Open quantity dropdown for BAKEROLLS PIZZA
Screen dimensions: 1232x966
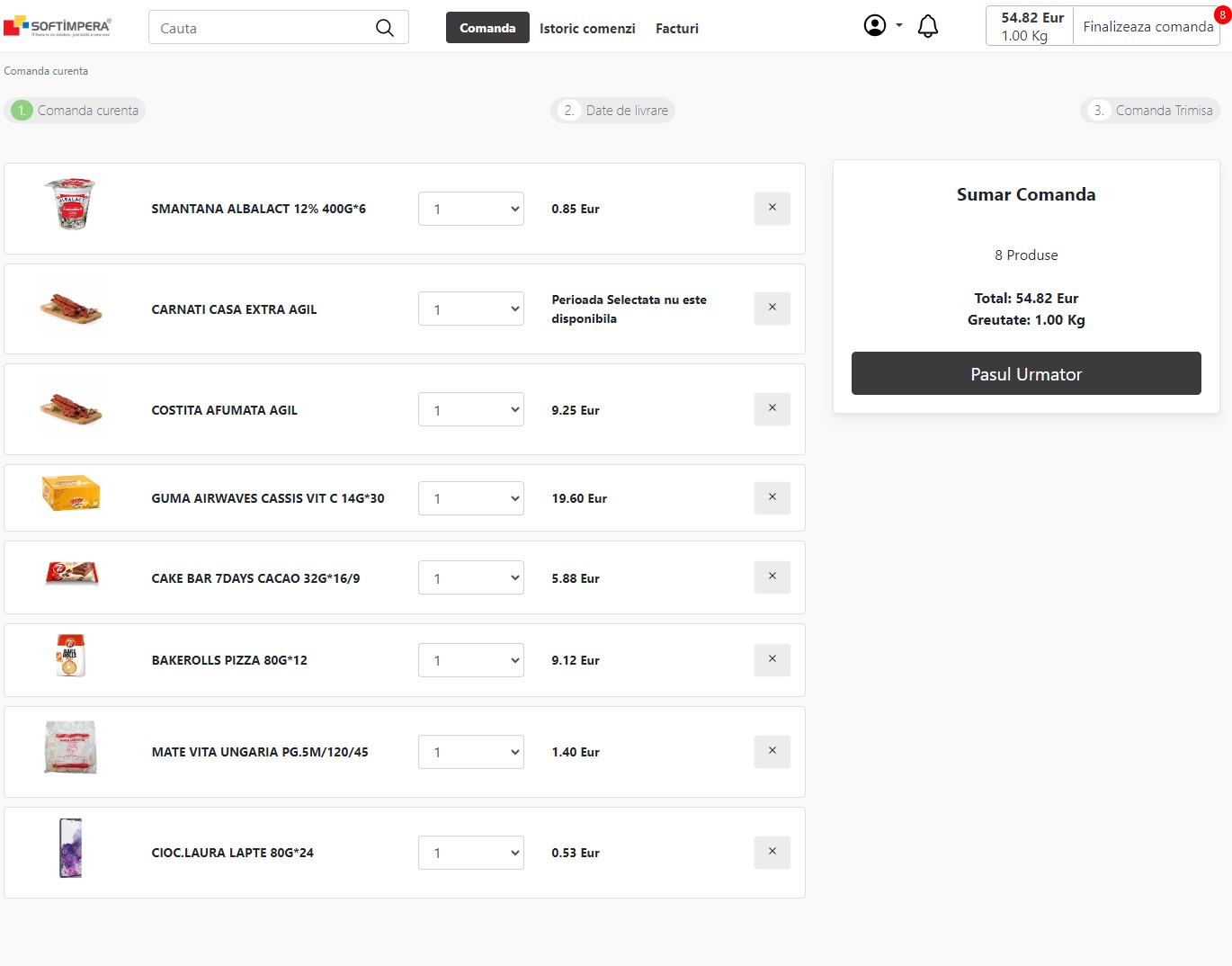click(471, 660)
